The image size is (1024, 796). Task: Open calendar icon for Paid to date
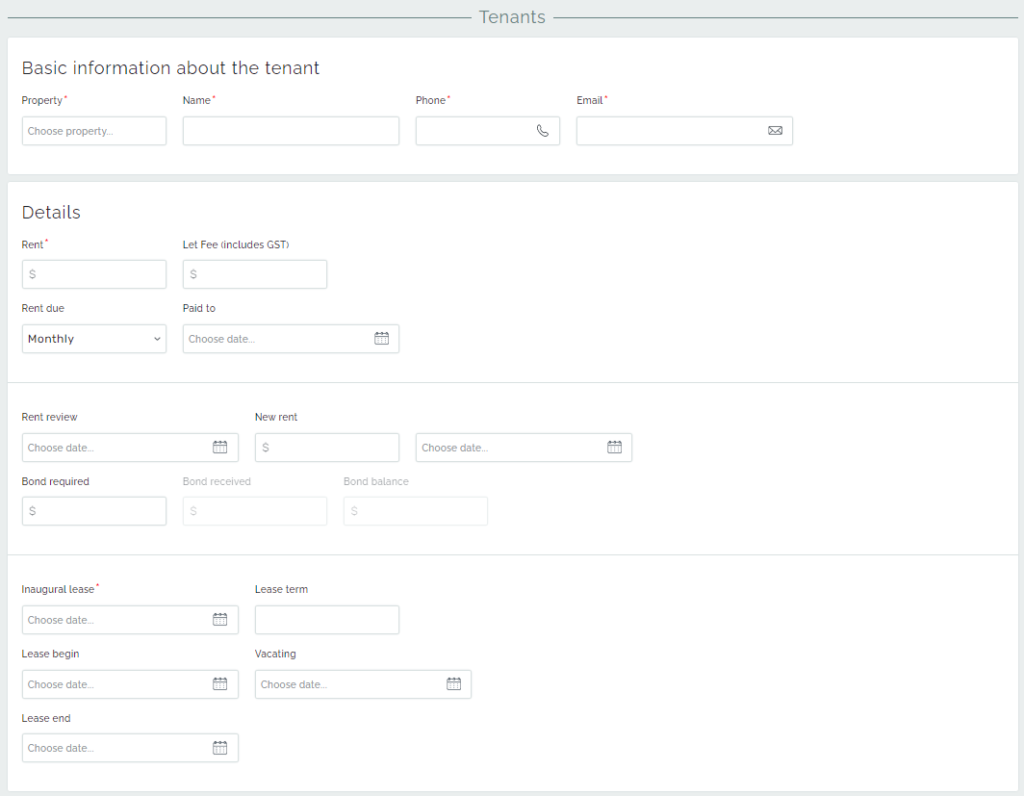pyautogui.click(x=381, y=339)
